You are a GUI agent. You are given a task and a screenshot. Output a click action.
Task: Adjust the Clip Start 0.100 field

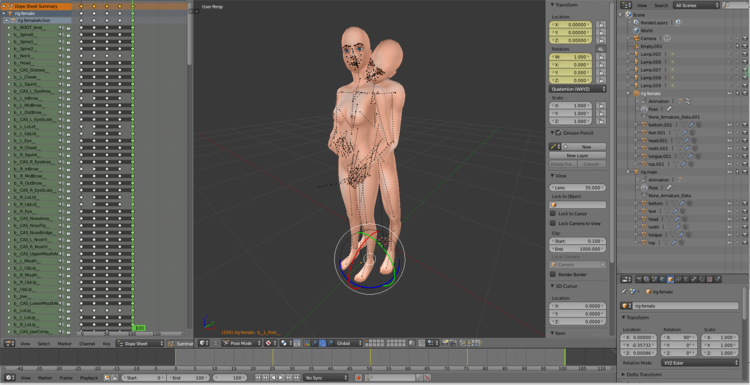(x=578, y=241)
